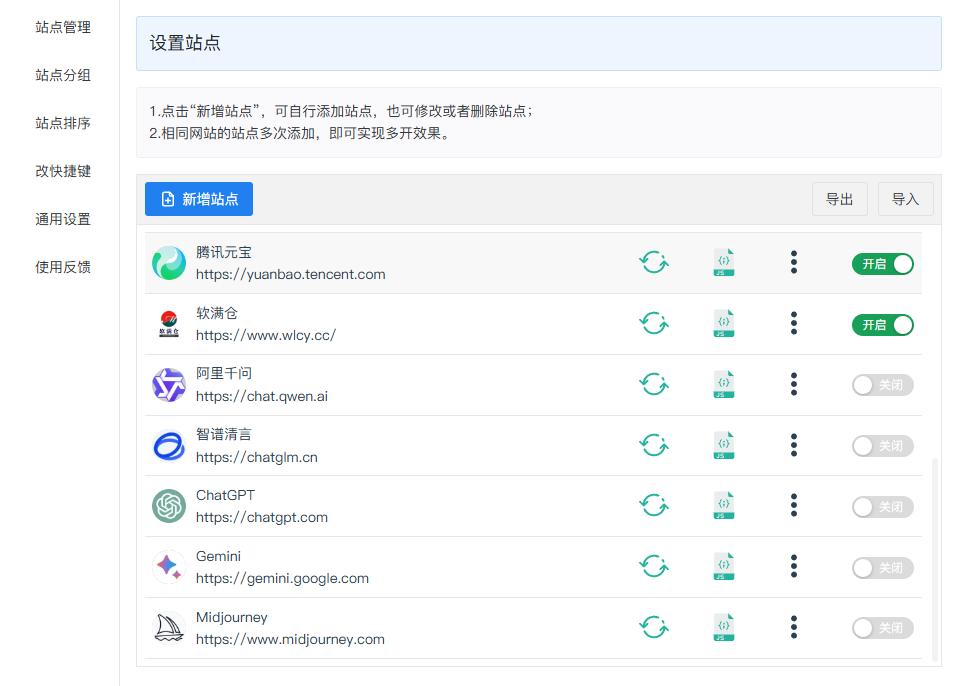Click the JS script icon for 阿里千问
The width and height of the screenshot is (958, 686).
(x=723, y=384)
